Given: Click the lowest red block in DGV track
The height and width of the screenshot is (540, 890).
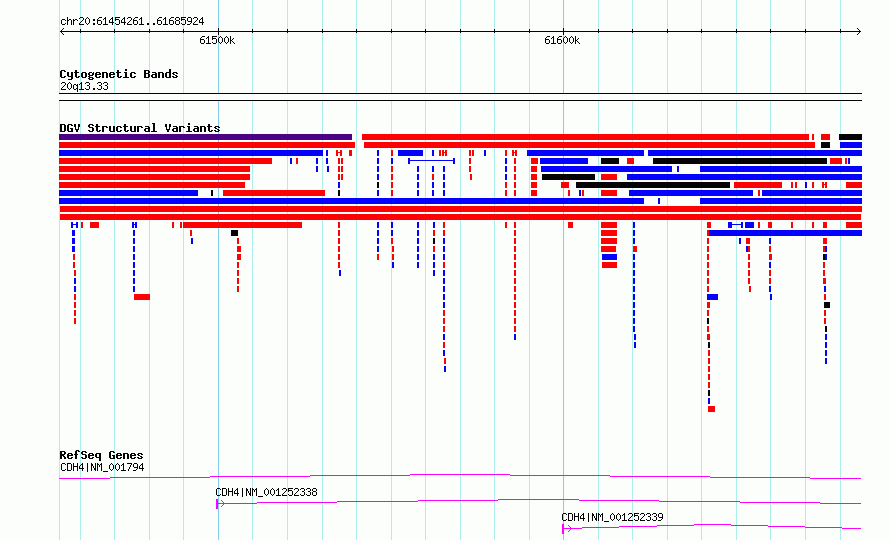Looking at the screenshot, I should (x=711, y=409).
